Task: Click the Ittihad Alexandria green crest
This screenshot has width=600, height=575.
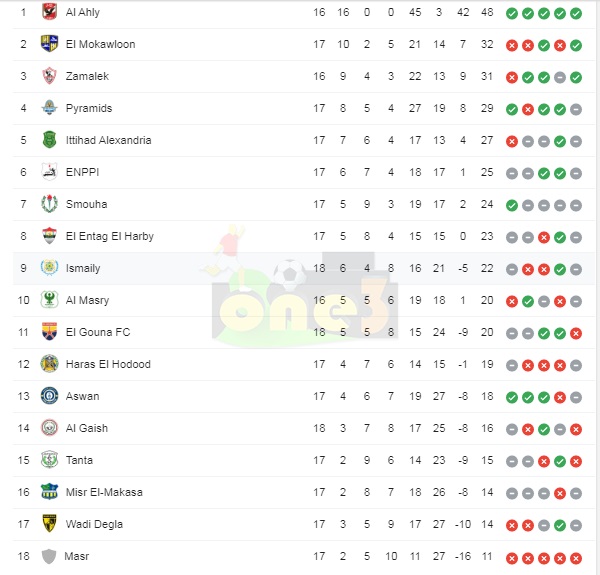Action: coord(49,140)
